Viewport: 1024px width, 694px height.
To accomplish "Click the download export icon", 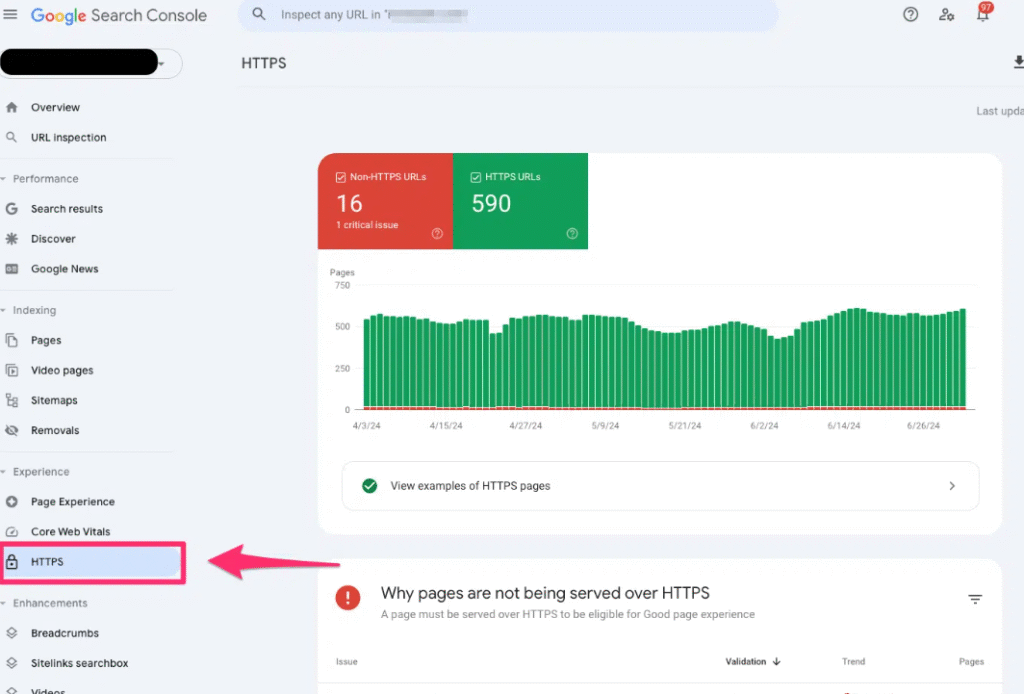I will coord(1017,63).
